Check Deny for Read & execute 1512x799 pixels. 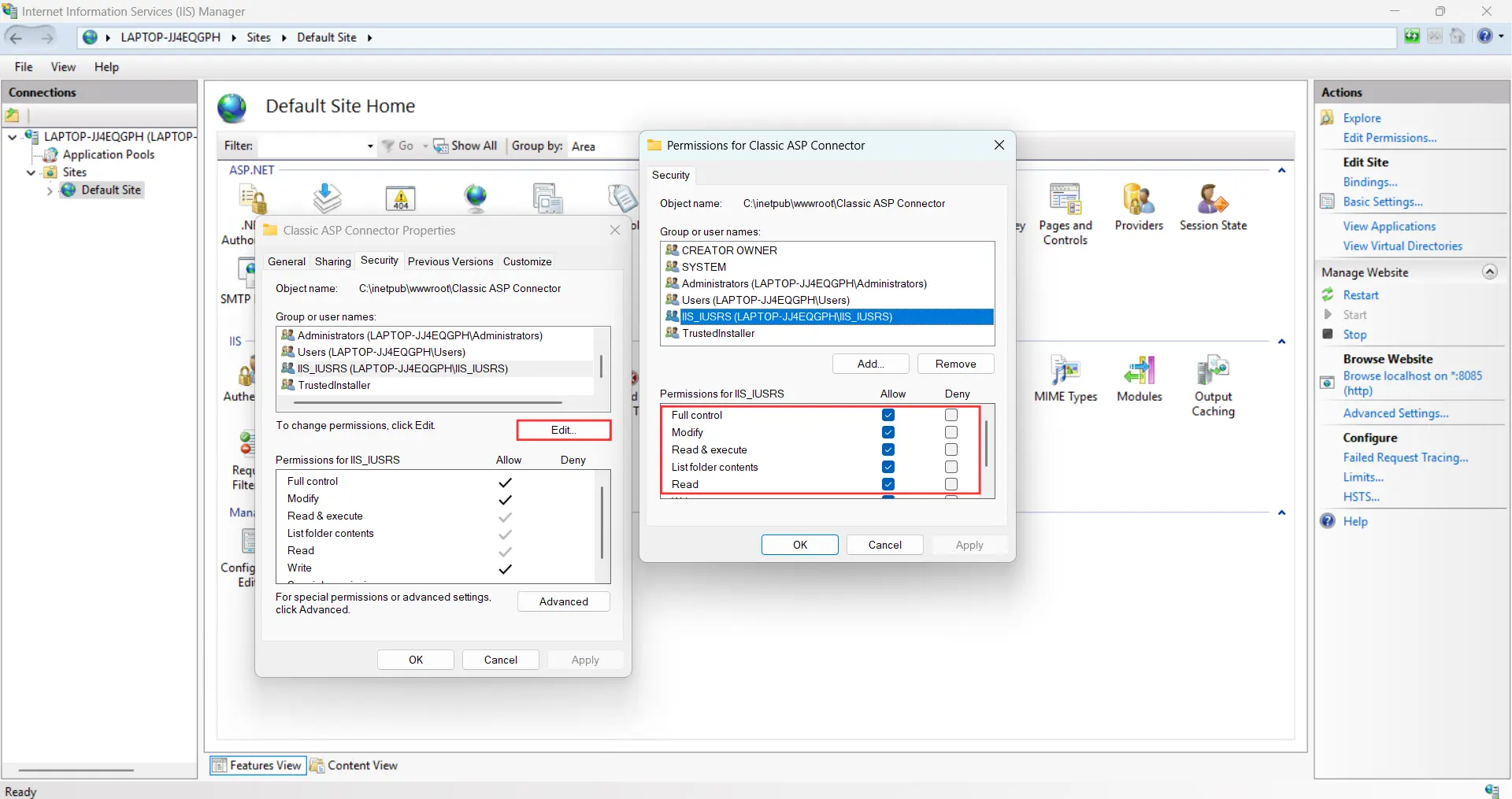click(x=951, y=449)
